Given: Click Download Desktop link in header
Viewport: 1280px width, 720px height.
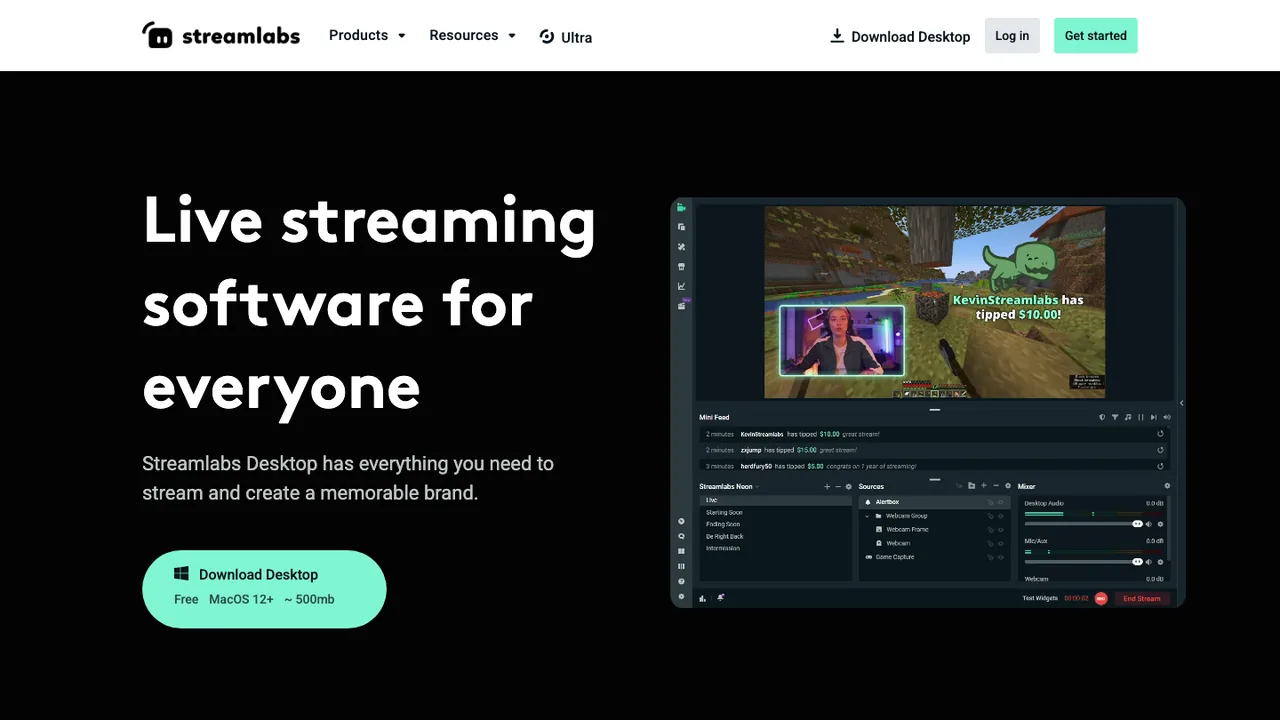Looking at the screenshot, I should pos(900,36).
